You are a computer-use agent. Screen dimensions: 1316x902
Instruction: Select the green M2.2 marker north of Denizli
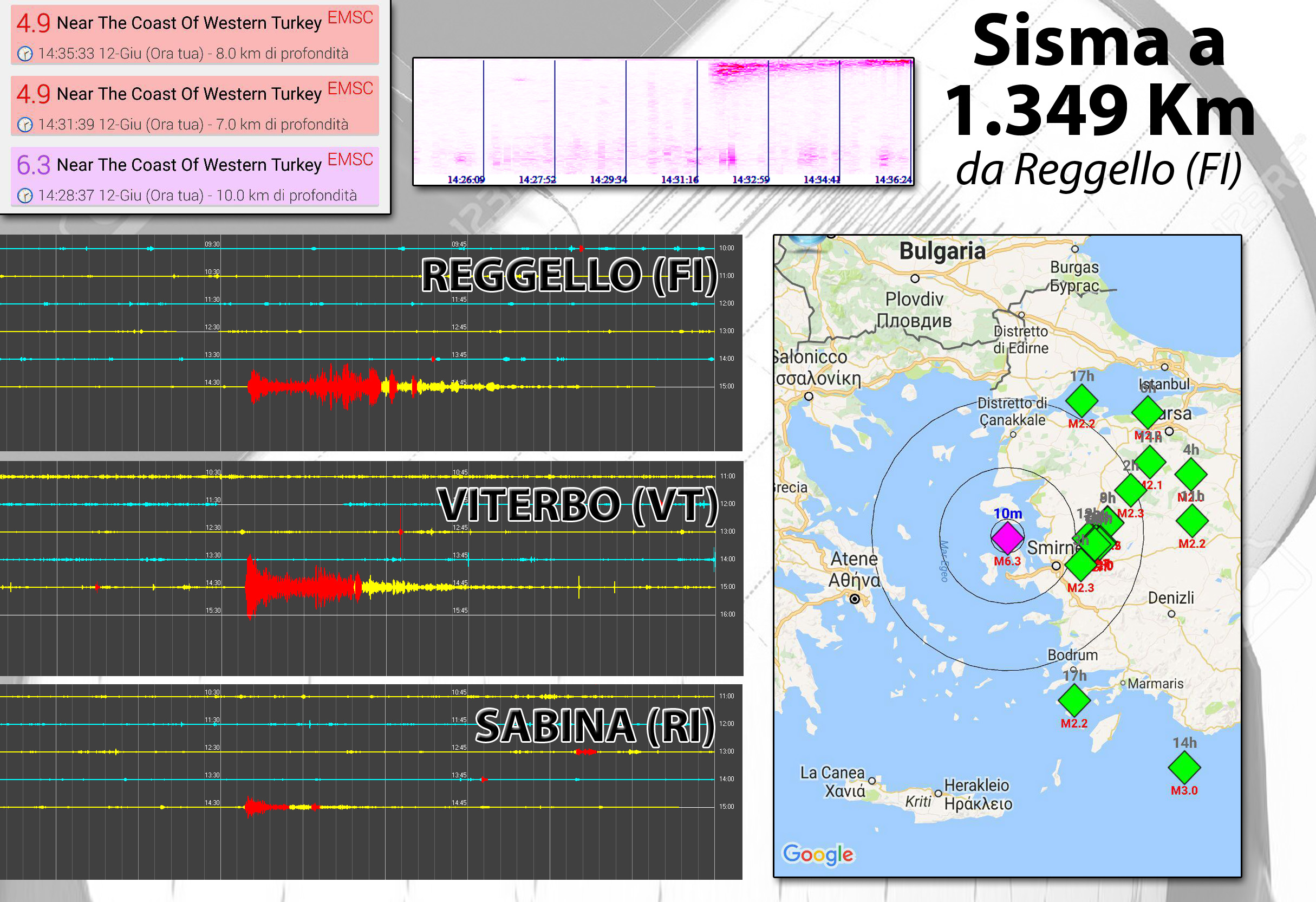(1192, 520)
